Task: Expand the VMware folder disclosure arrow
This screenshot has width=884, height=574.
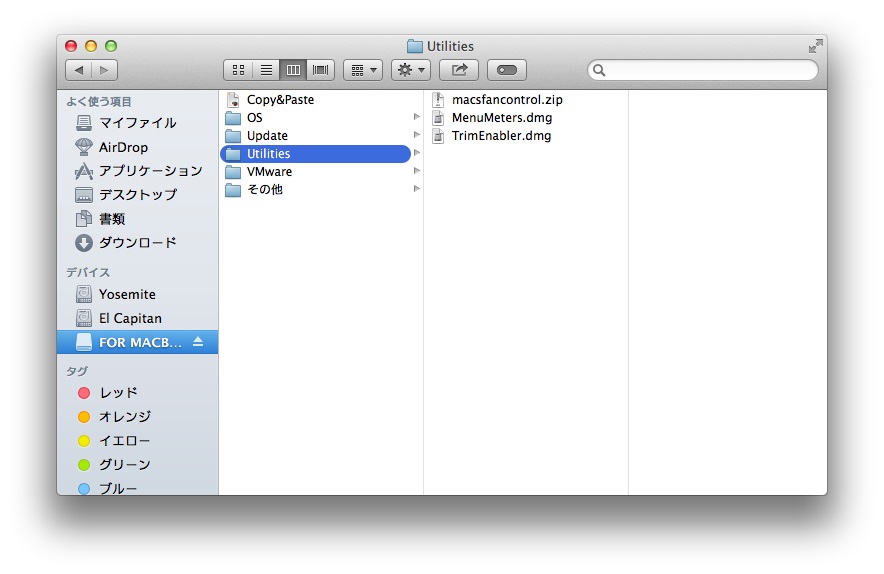Action: (x=417, y=171)
